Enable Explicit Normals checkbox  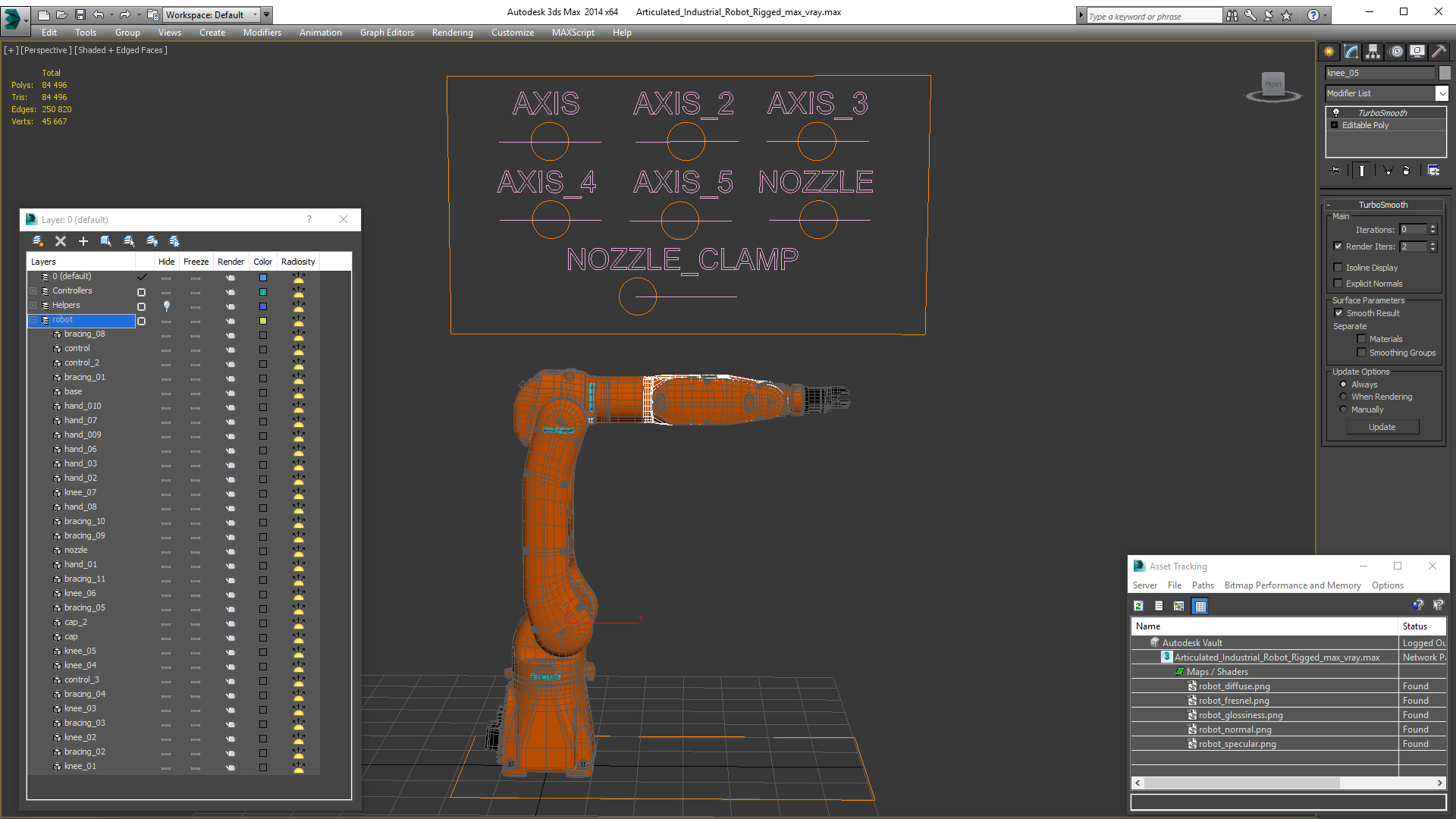1338,284
